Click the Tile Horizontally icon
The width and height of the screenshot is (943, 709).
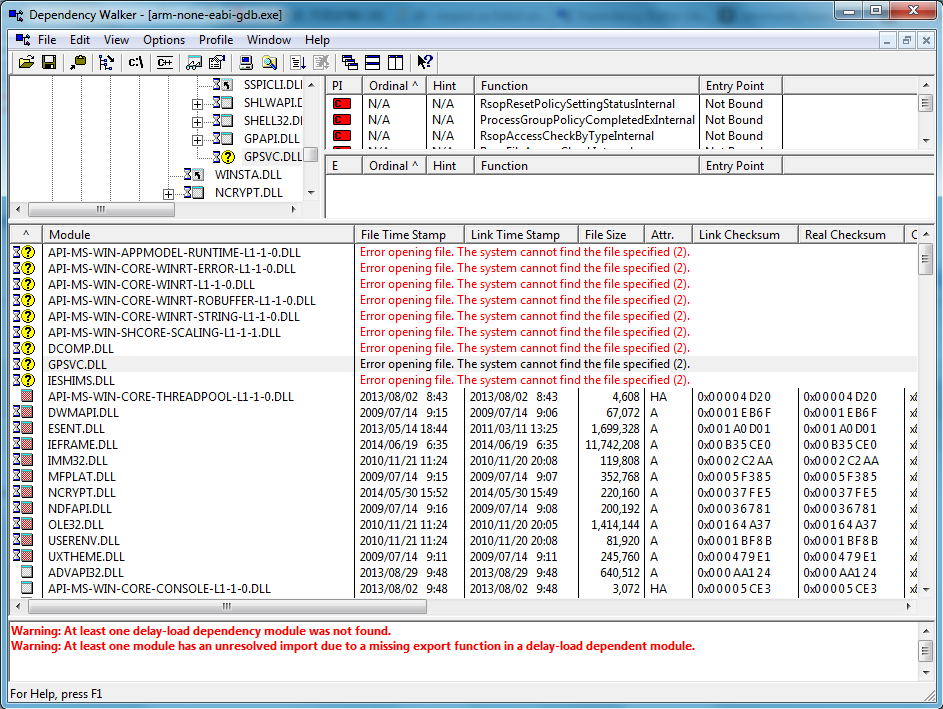tap(373, 62)
